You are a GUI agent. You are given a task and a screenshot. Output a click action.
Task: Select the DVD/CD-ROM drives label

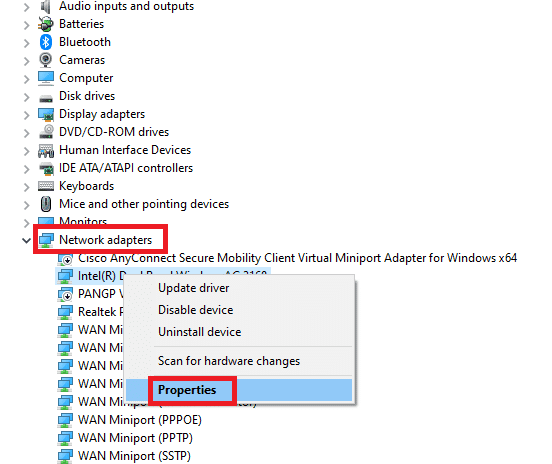114,132
